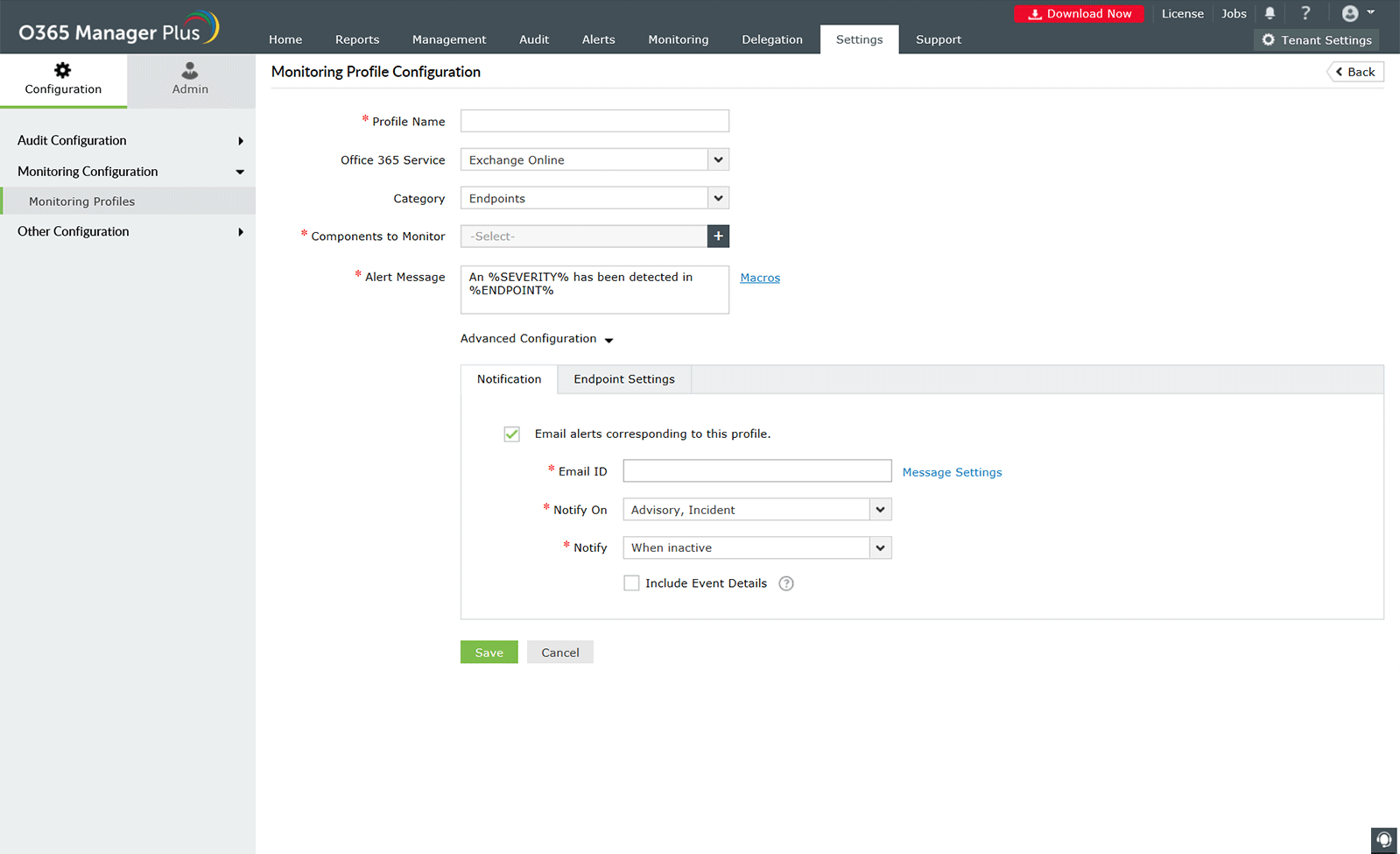Expand Audit Configuration in sidebar
The image size is (1400, 854).
click(x=128, y=140)
